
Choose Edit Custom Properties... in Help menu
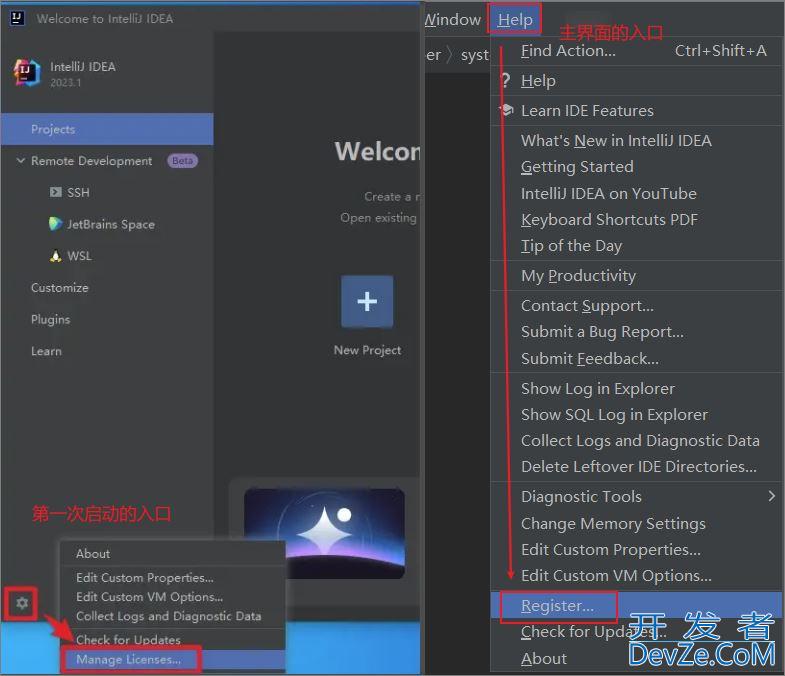click(x=636, y=549)
